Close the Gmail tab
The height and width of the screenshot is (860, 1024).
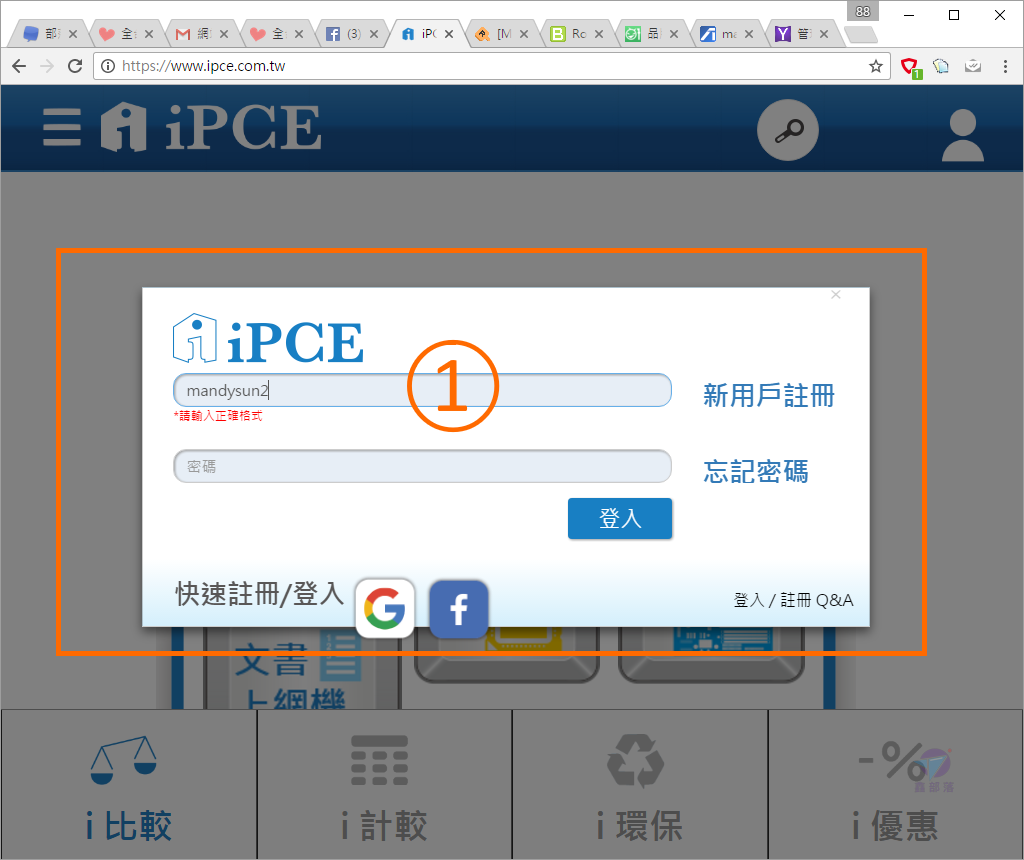click(224, 34)
